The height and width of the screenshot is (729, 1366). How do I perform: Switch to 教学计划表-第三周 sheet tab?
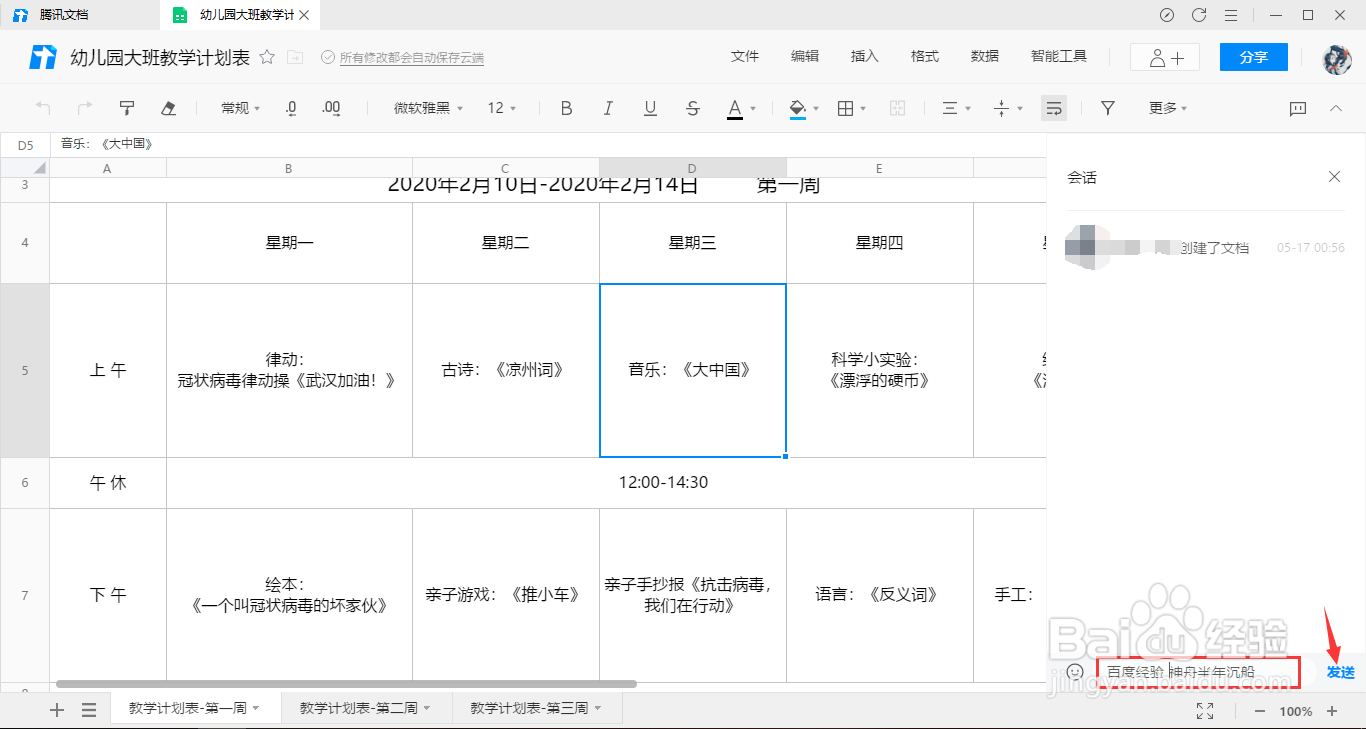(537, 708)
